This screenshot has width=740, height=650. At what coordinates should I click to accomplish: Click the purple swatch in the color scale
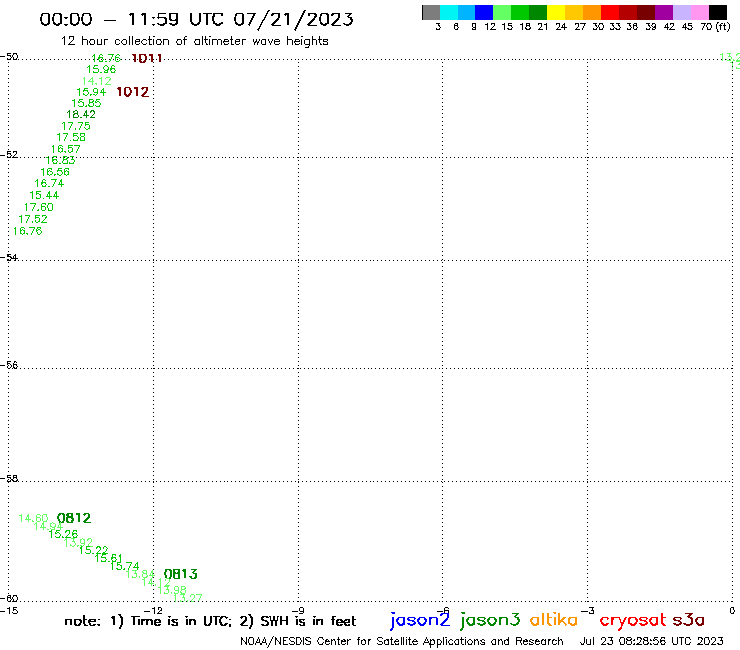pyautogui.click(x=664, y=12)
